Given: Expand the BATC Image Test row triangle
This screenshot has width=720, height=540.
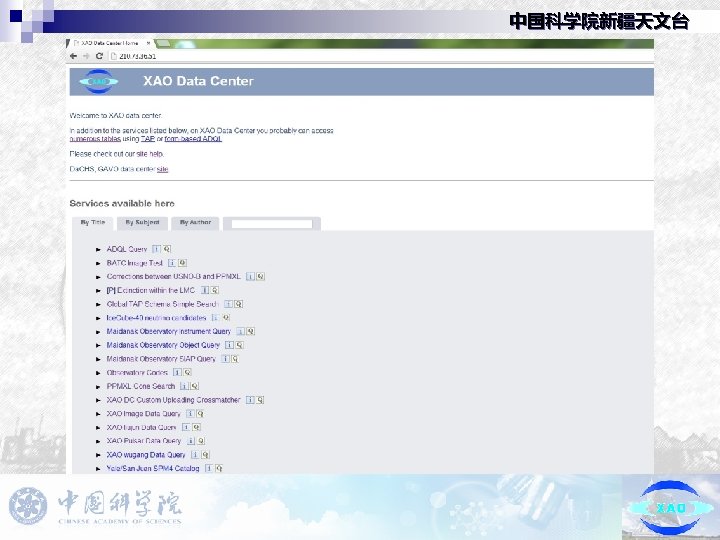Looking at the screenshot, I should click(x=98, y=263).
